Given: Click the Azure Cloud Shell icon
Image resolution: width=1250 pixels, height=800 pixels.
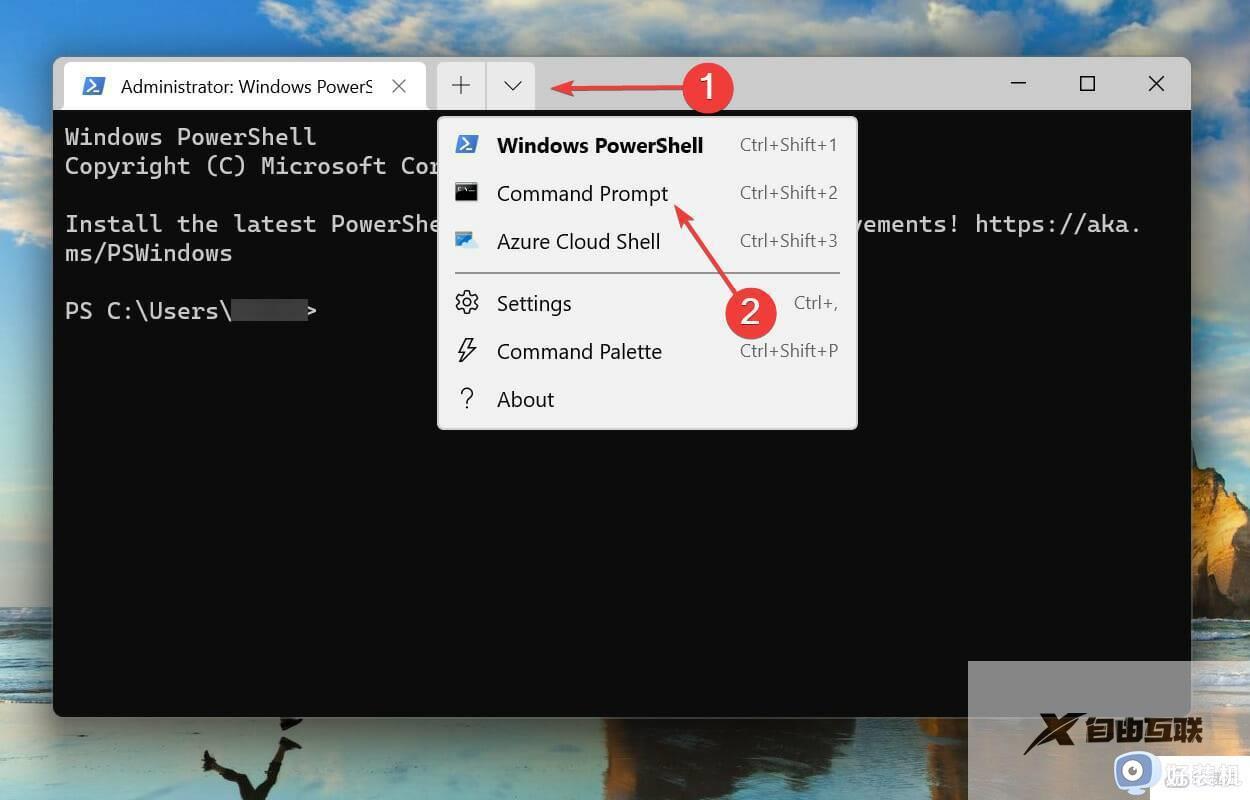Looking at the screenshot, I should [466, 240].
